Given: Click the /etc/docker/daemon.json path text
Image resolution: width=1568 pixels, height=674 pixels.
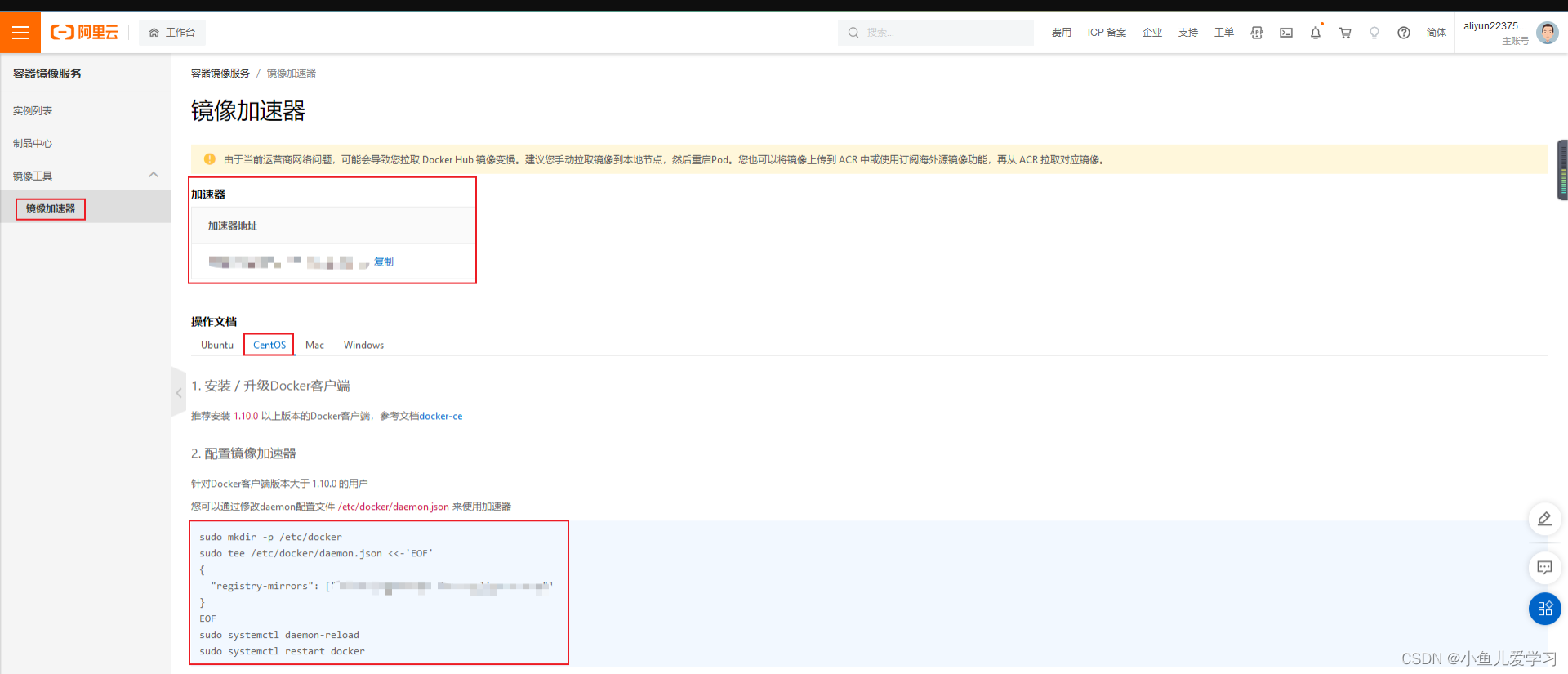Looking at the screenshot, I should 394,507.
